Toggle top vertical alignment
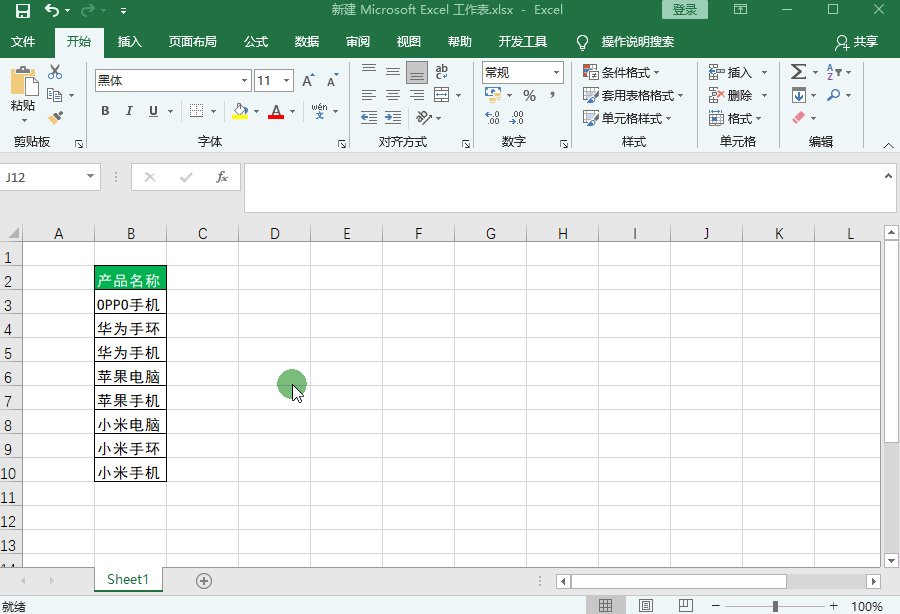Viewport: 900px width, 614px height. click(369, 72)
